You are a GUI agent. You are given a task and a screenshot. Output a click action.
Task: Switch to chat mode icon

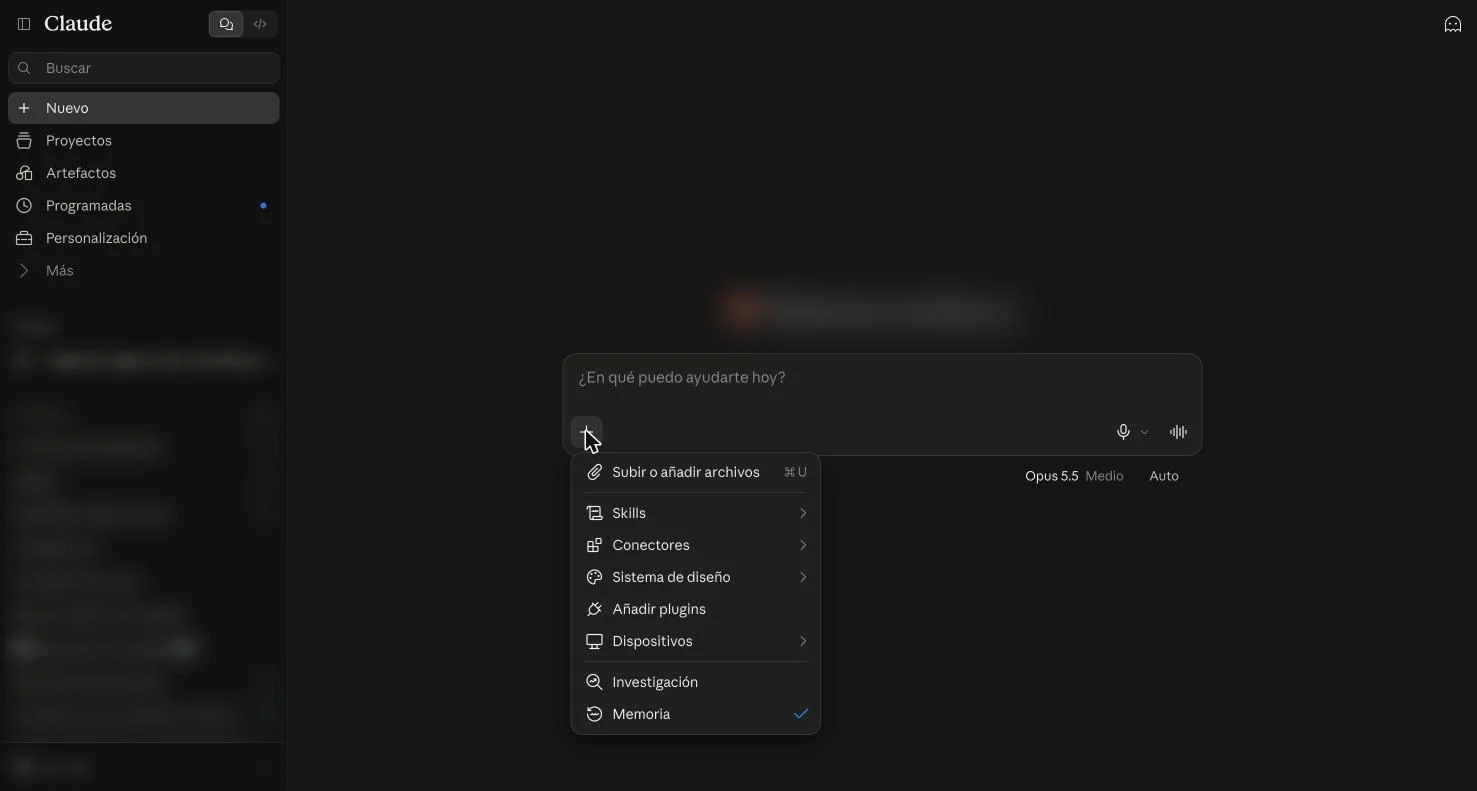(226, 24)
